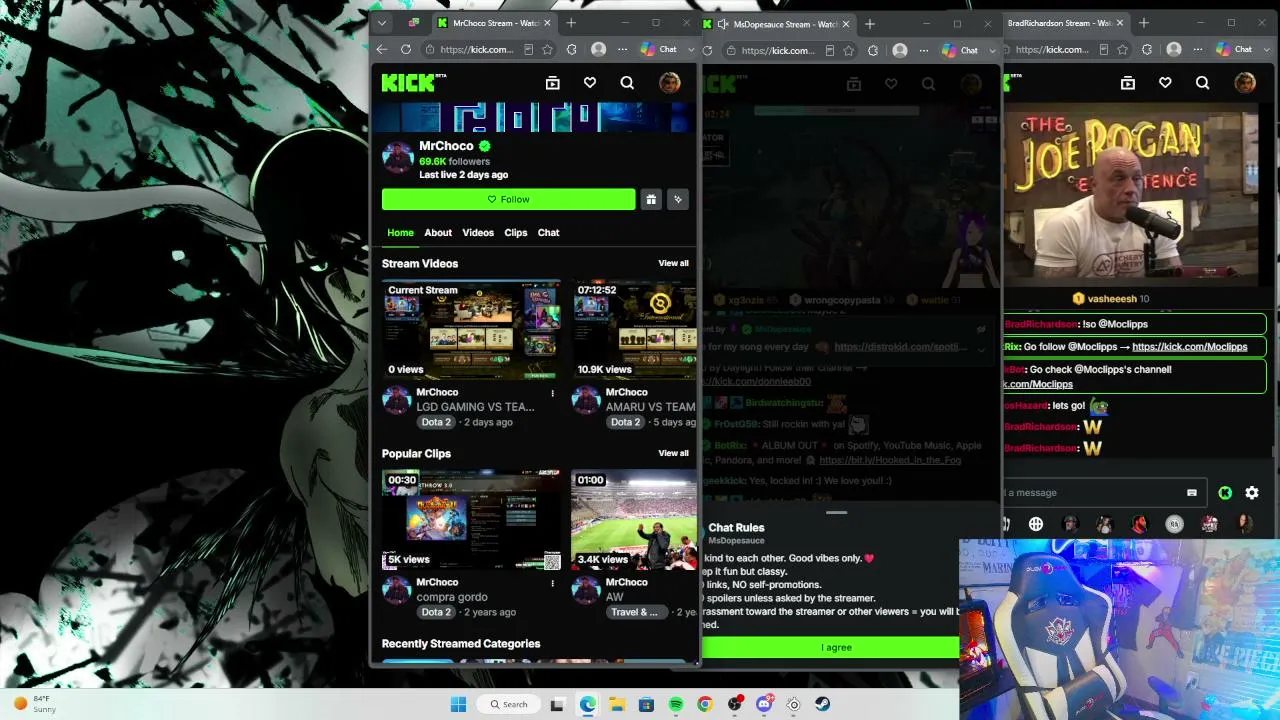
Task: Open Discord from the taskbar
Action: [x=764, y=704]
